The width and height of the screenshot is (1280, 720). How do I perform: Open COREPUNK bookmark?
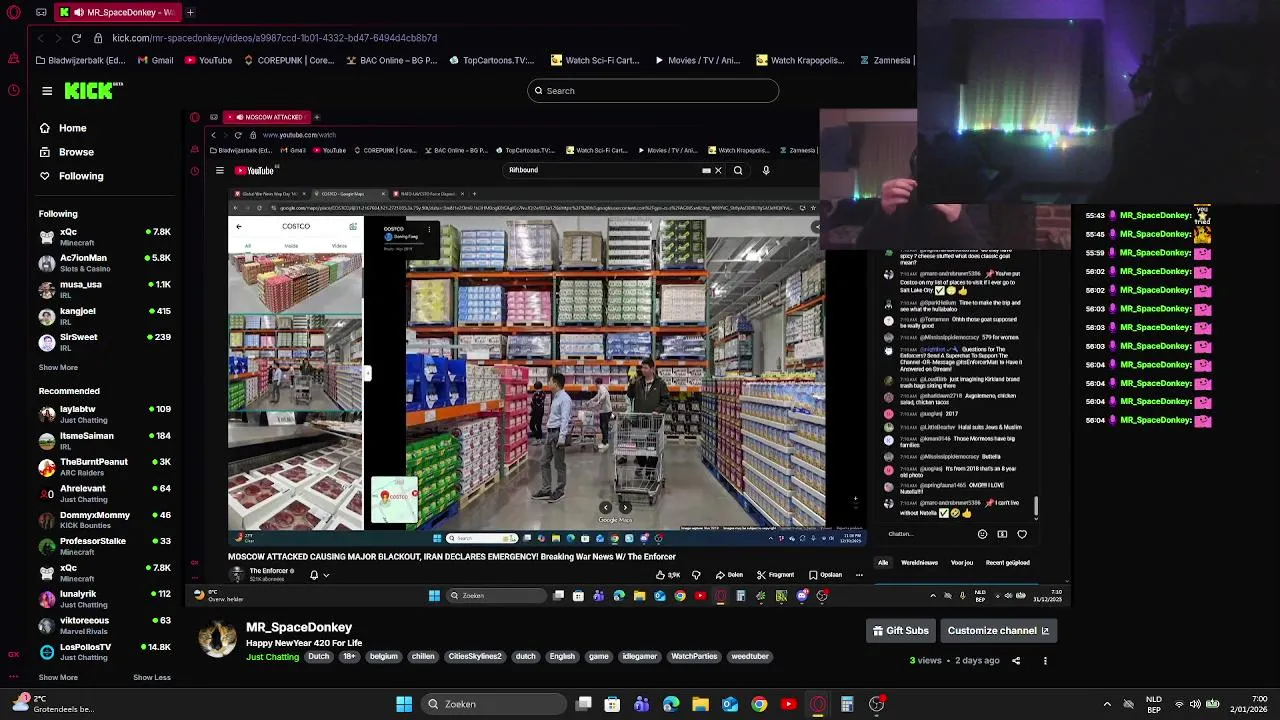(x=289, y=60)
